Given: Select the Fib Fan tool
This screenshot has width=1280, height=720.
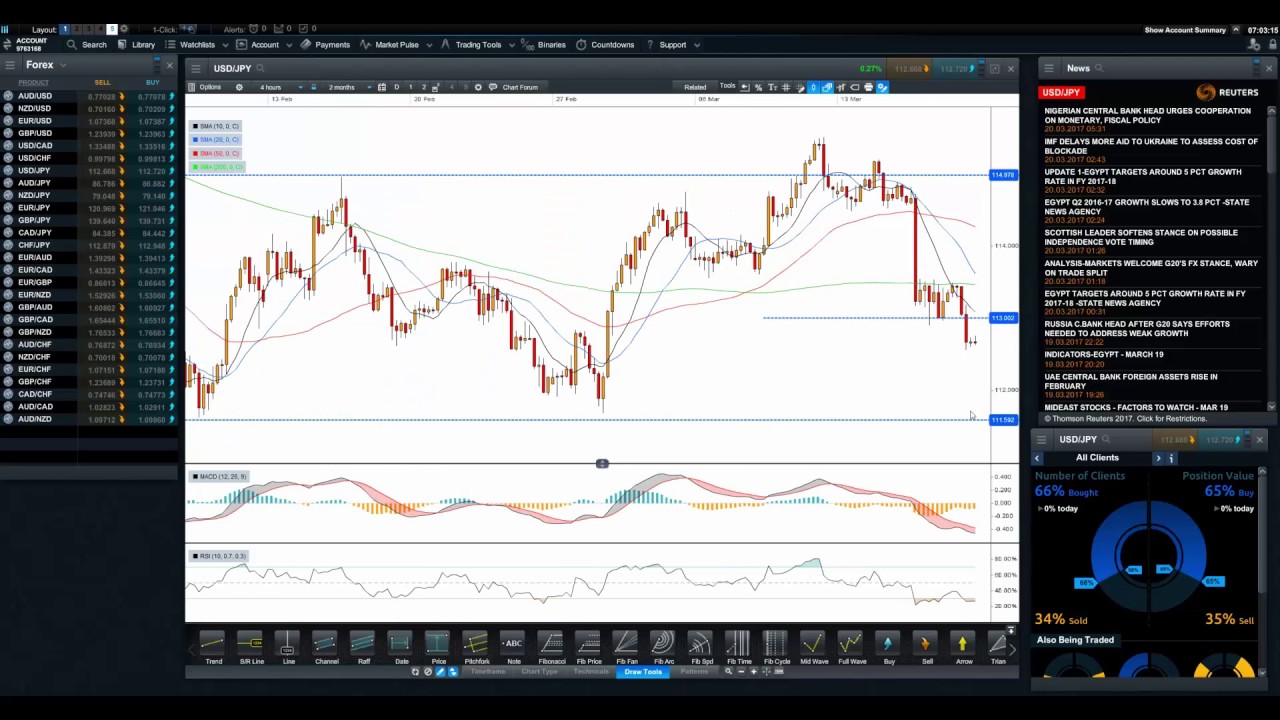Looking at the screenshot, I should (x=626, y=648).
